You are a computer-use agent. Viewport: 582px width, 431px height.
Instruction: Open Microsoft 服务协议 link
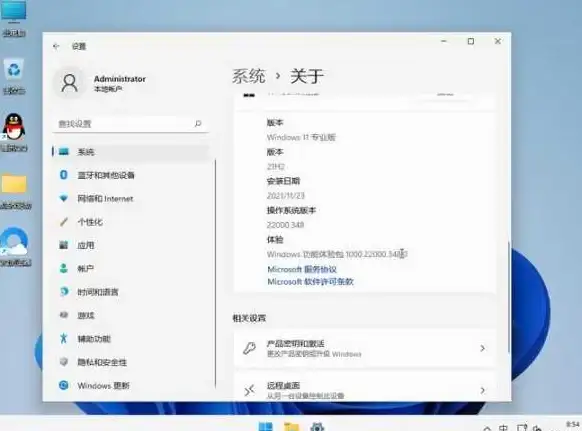click(x=302, y=269)
